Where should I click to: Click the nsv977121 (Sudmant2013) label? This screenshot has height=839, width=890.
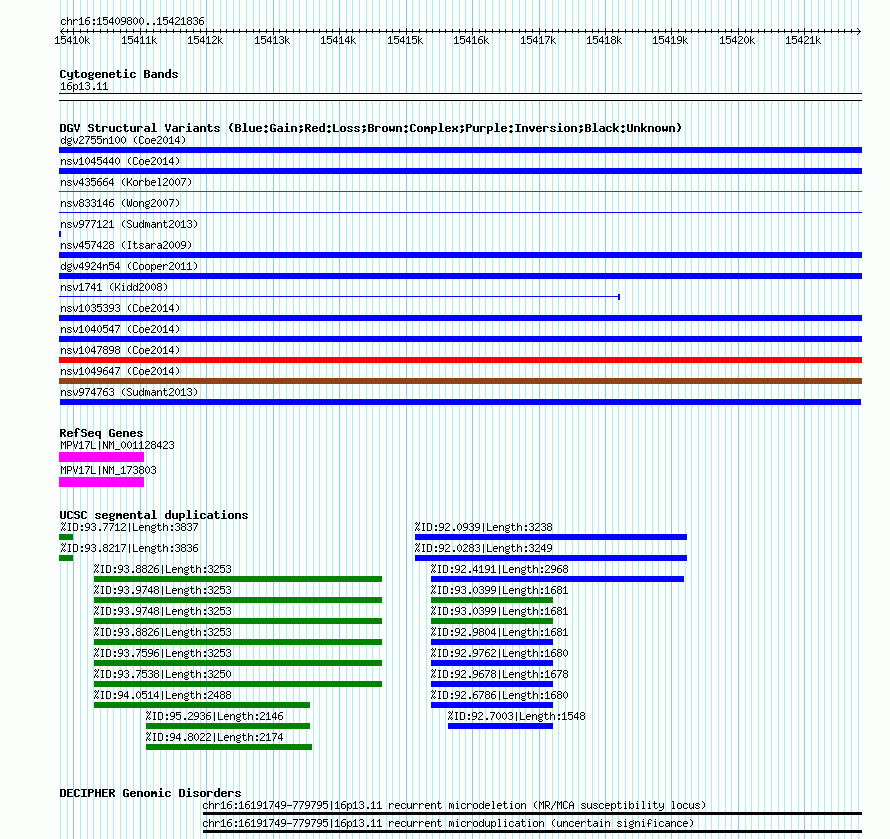tap(129, 224)
